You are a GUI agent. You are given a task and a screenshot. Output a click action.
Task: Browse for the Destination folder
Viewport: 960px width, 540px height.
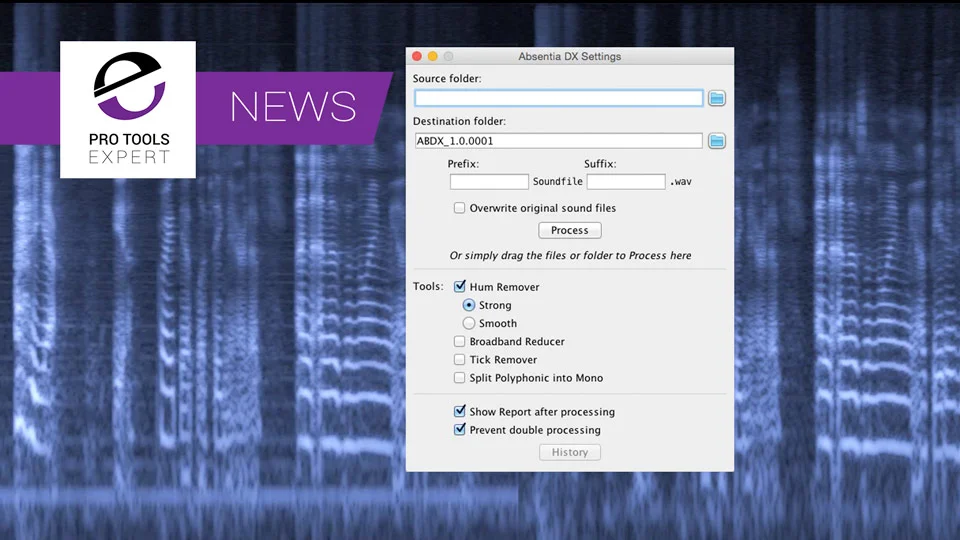716,141
